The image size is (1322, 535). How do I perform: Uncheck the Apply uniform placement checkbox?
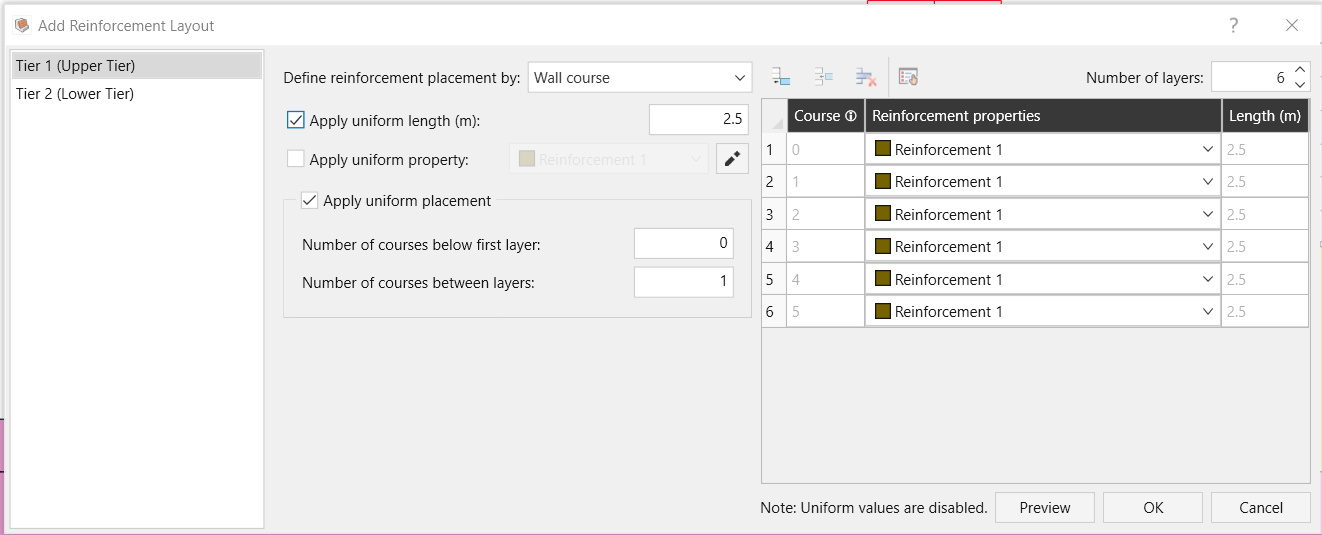[310, 201]
